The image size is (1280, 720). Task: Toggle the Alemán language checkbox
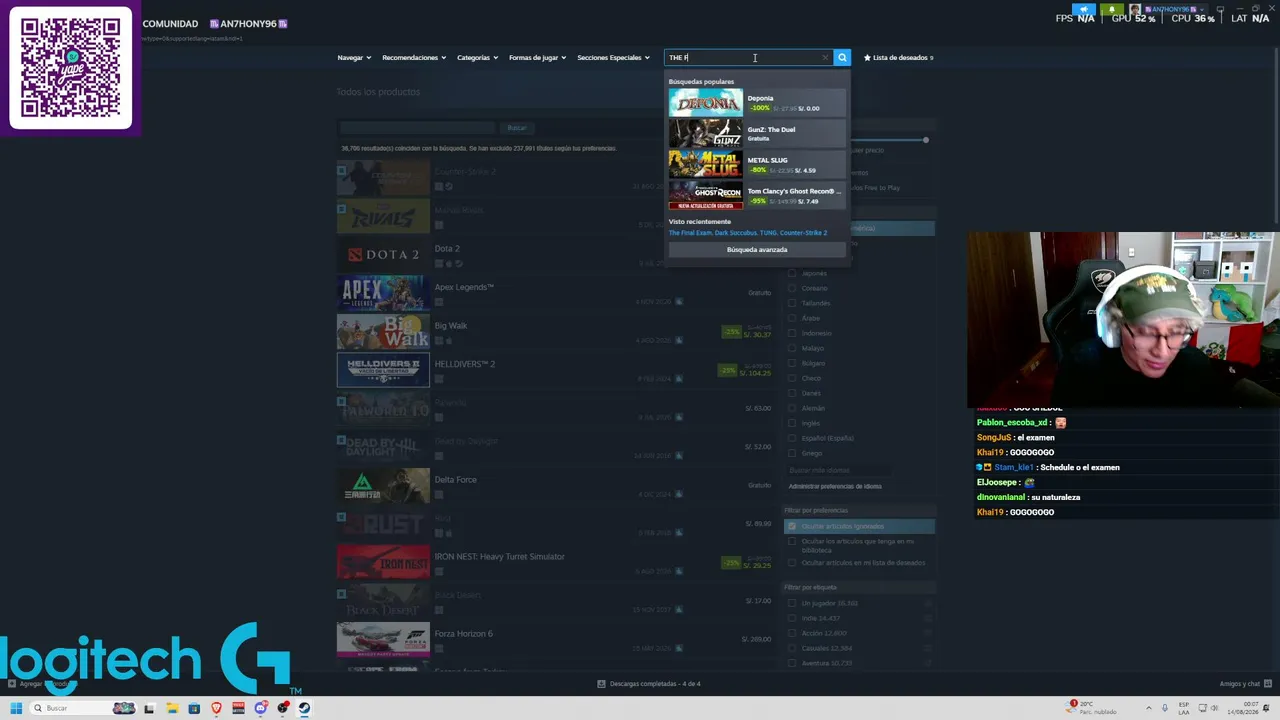(792, 408)
